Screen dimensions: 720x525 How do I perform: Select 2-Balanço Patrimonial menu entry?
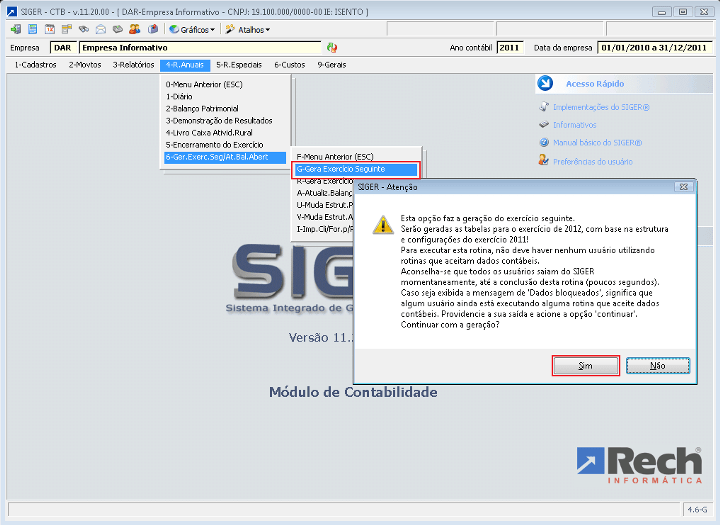225,109
